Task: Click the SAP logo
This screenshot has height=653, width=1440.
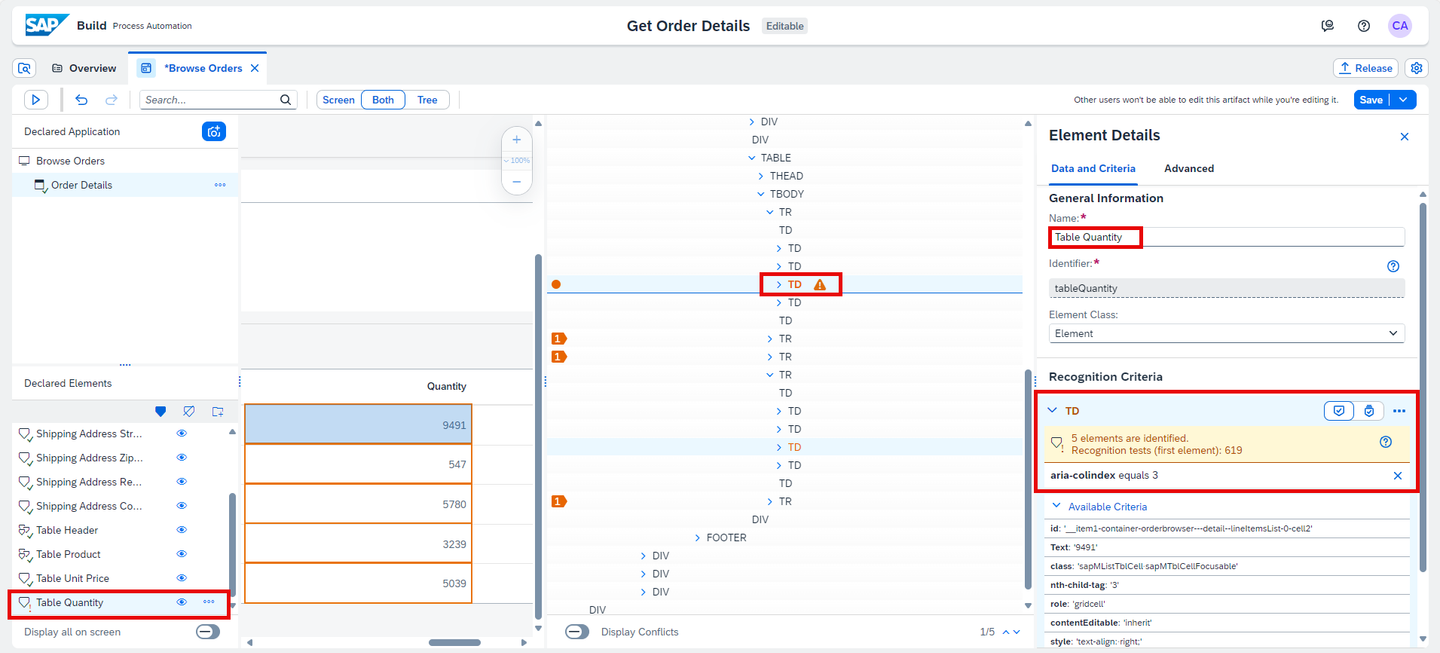Action: click(47, 25)
